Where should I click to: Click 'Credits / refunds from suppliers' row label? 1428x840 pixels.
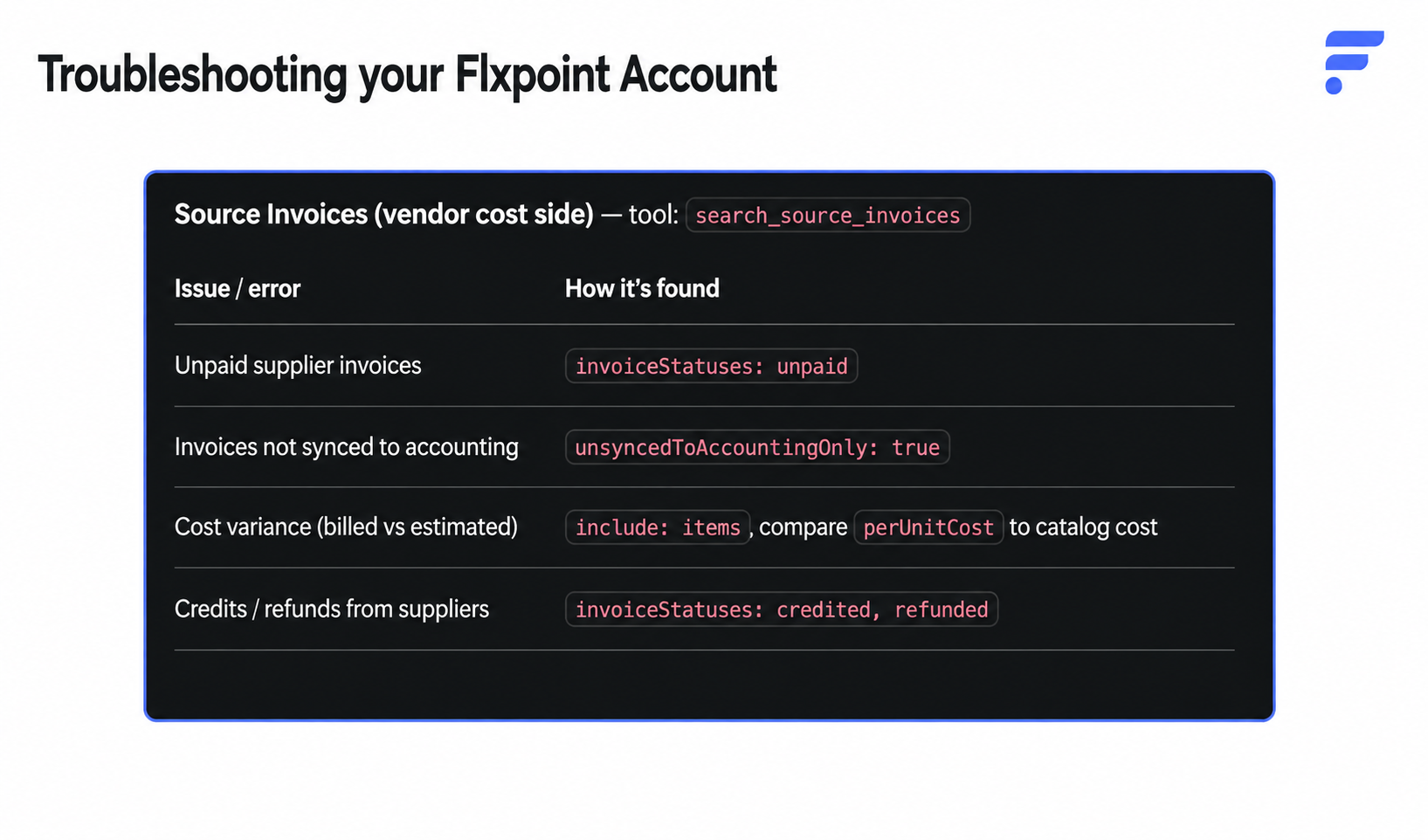pyautogui.click(x=332, y=609)
